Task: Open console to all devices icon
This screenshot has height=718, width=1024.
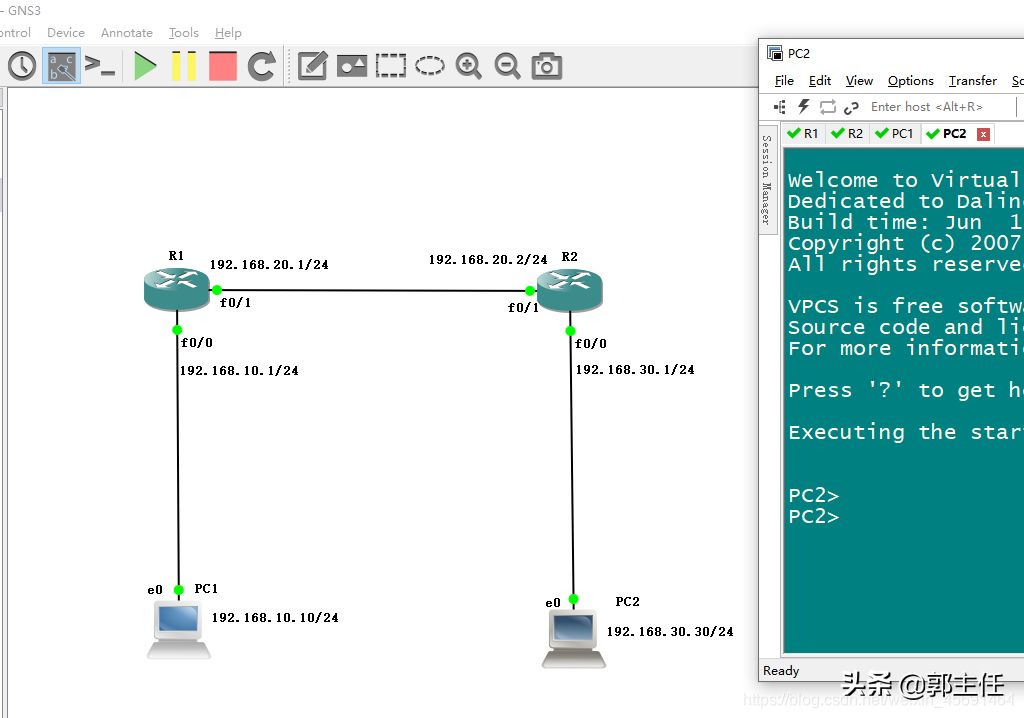Action: point(100,67)
